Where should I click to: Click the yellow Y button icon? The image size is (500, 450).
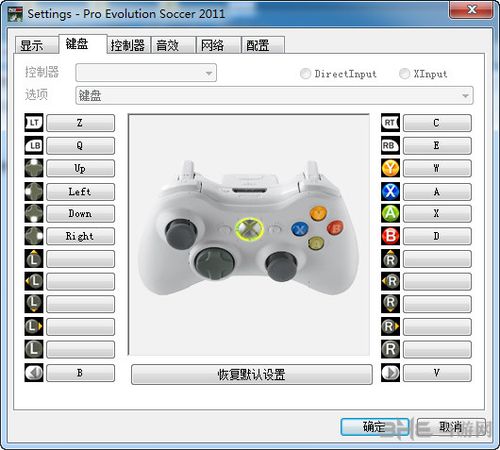(390, 168)
